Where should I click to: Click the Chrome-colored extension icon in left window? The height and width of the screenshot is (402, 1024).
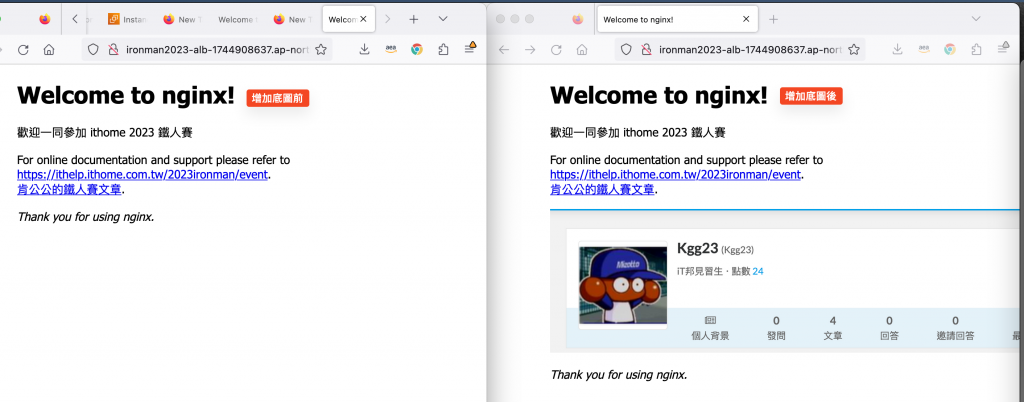(417, 49)
